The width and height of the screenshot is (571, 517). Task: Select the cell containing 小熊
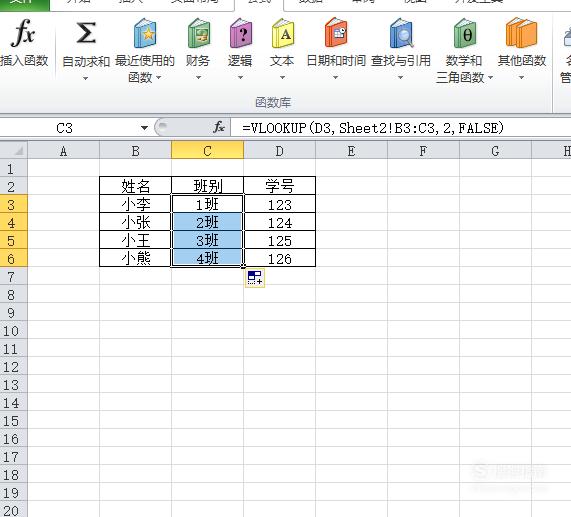tap(135, 258)
